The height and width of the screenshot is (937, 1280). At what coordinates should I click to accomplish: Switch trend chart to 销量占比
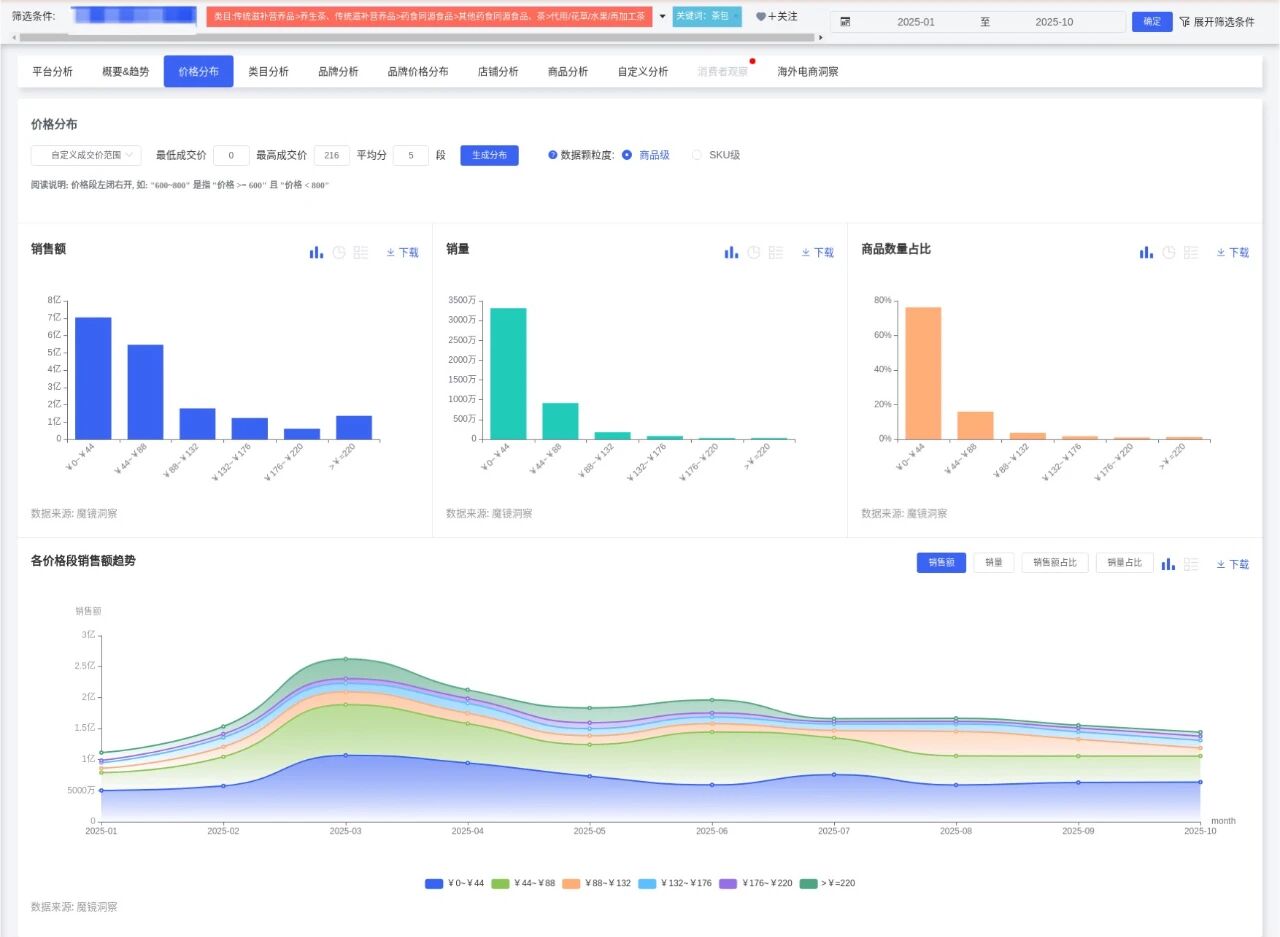click(x=1124, y=563)
